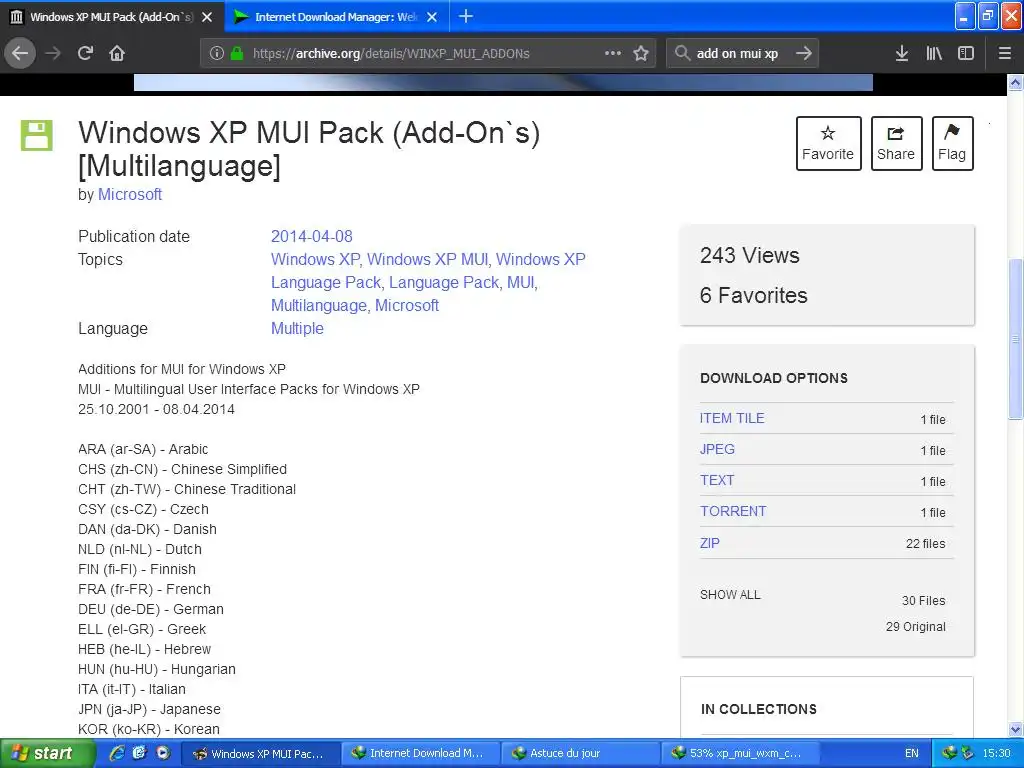The height and width of the screenshot is (768, 1024).
Task: Click the EN language indicator in taskbar
Action: pos(912,754)
